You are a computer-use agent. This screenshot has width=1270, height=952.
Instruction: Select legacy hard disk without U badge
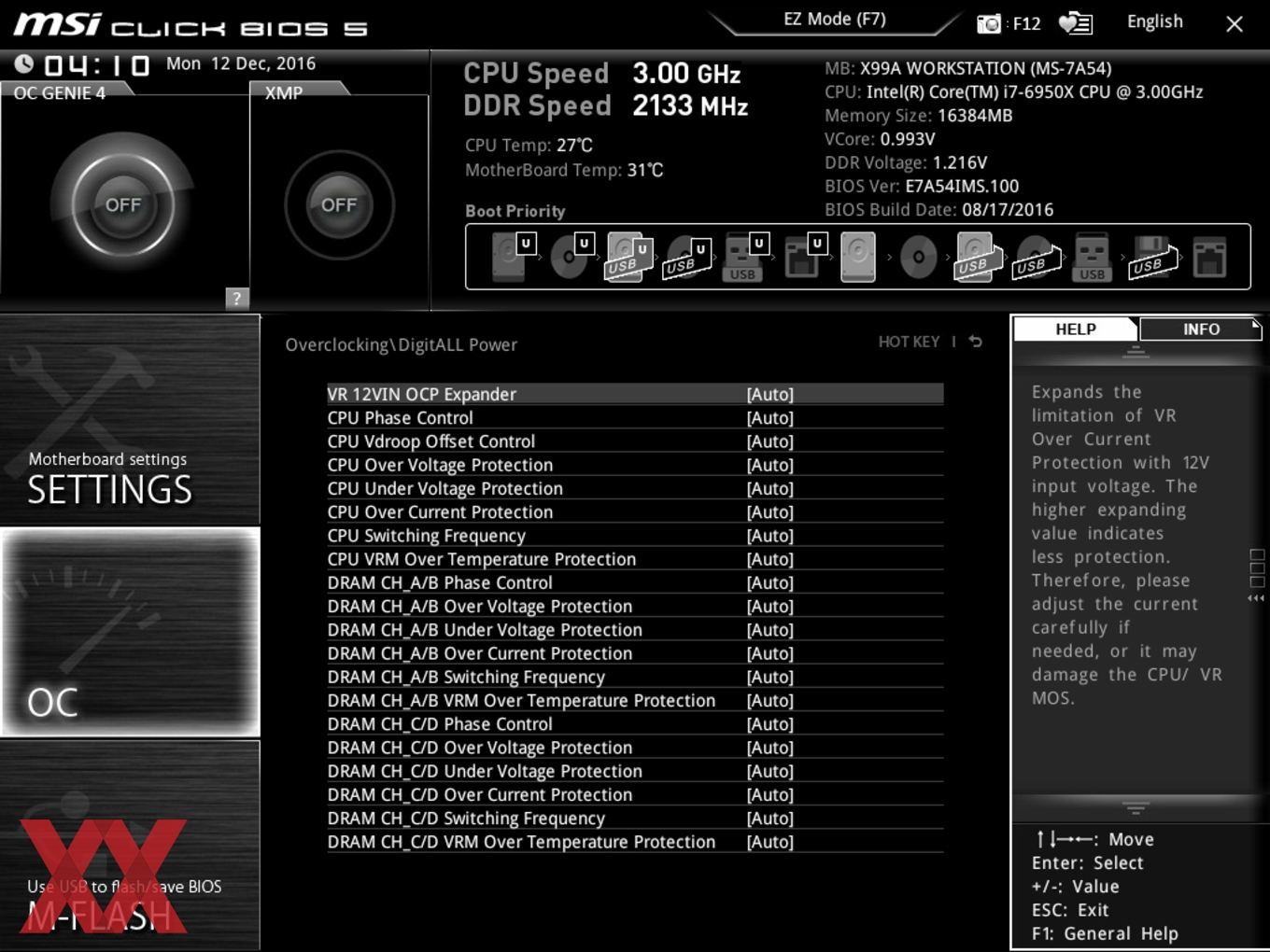pos(858,257)
